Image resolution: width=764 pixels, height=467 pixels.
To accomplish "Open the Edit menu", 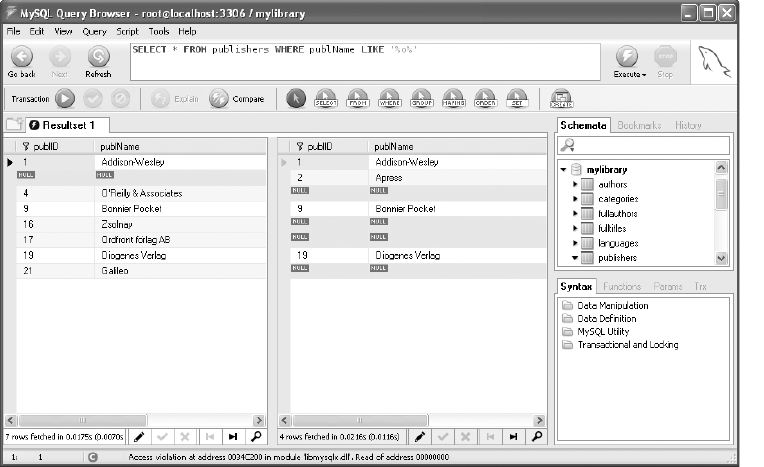I will point(37,31).
